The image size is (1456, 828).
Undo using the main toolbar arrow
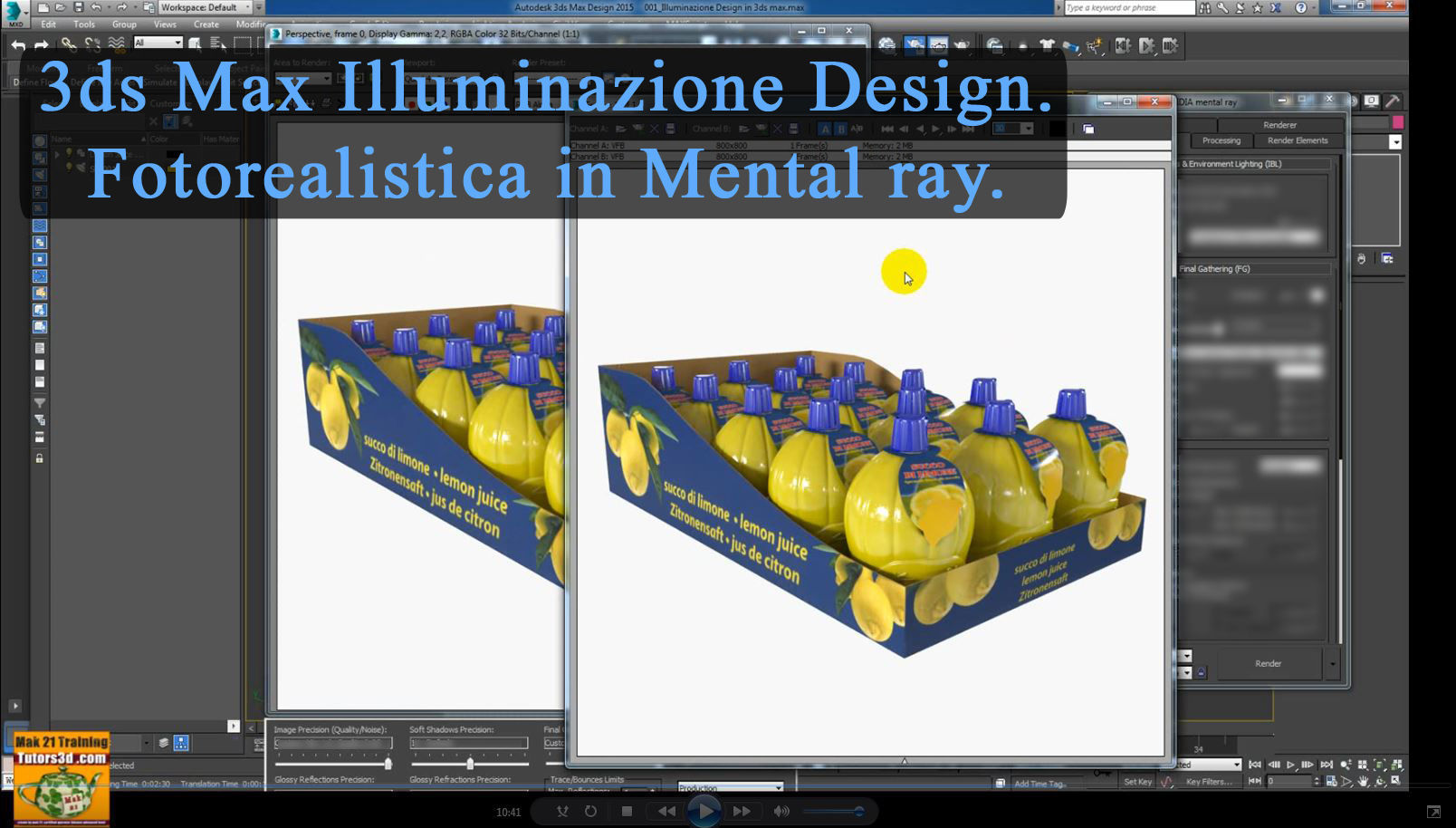tap(18, 44)
